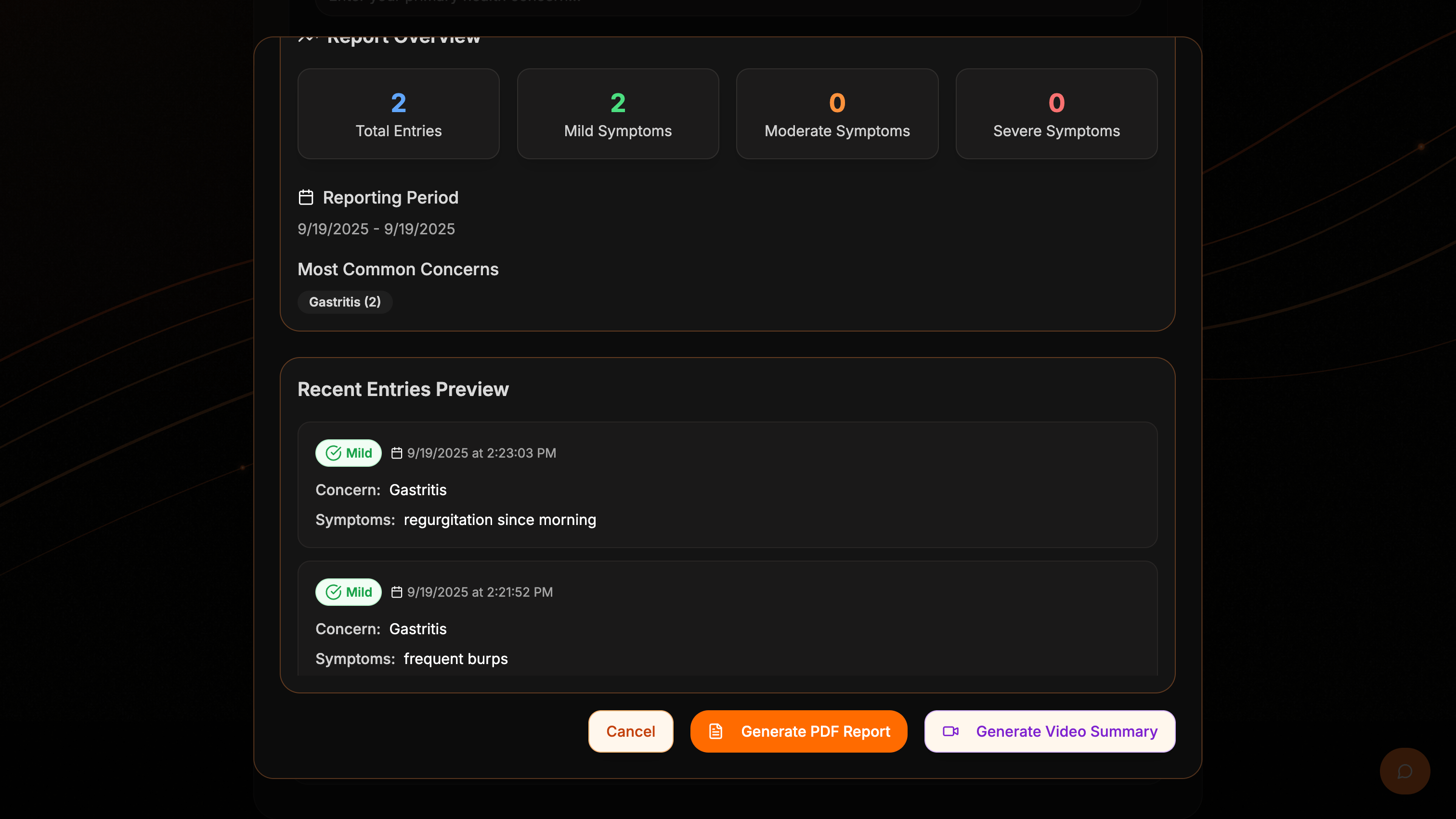Click the checkmark in the second Mild badge
Image resolution: width=1456 pixels, height=819 pixels.
[x=334, y=592]
